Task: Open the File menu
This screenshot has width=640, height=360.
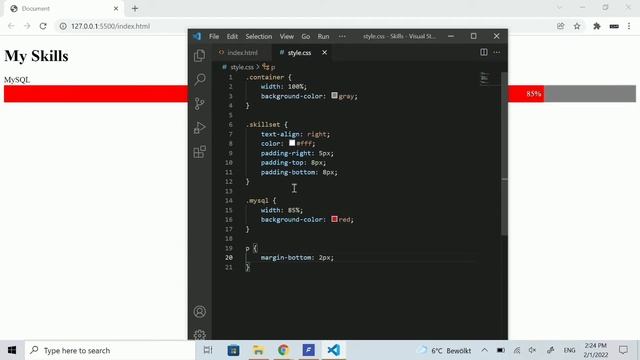Action: (x=214, y=36)
